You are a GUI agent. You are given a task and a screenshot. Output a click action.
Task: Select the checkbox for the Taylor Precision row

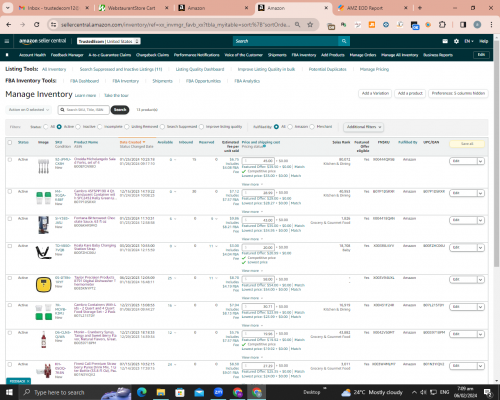10,278
